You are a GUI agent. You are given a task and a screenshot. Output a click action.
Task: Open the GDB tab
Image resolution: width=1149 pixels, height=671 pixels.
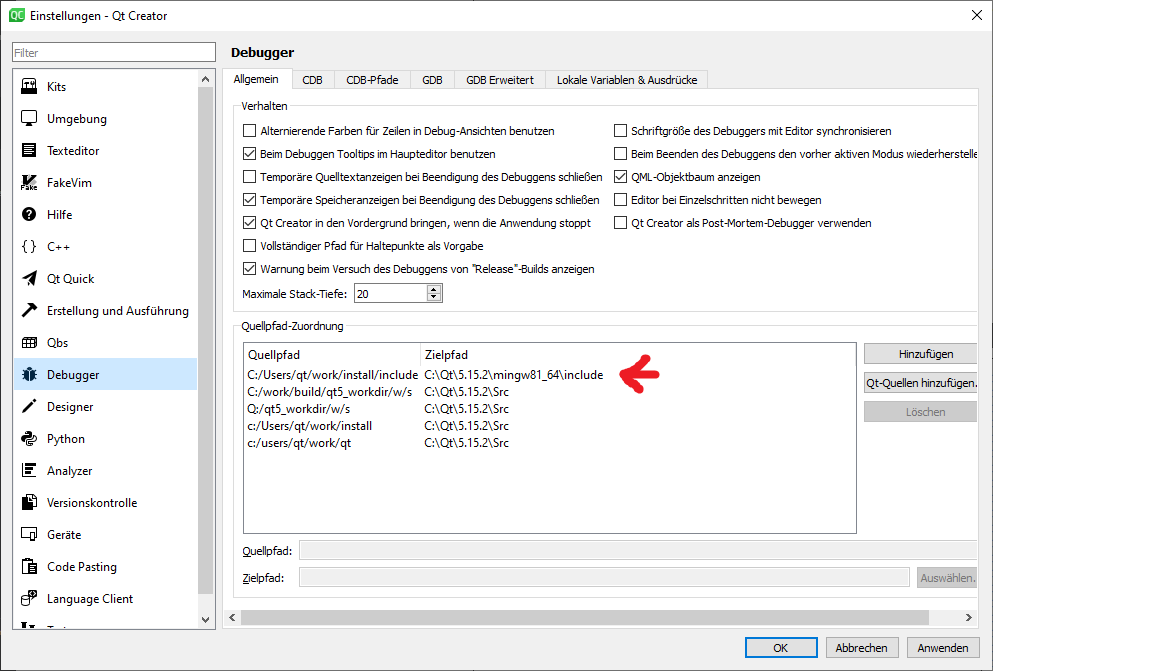tap(432, 80)
